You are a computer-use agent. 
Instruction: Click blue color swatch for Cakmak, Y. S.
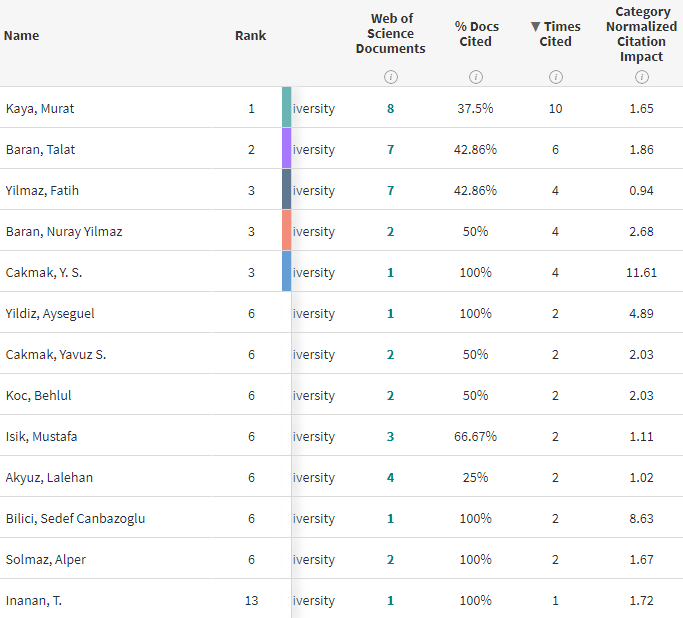287,272
